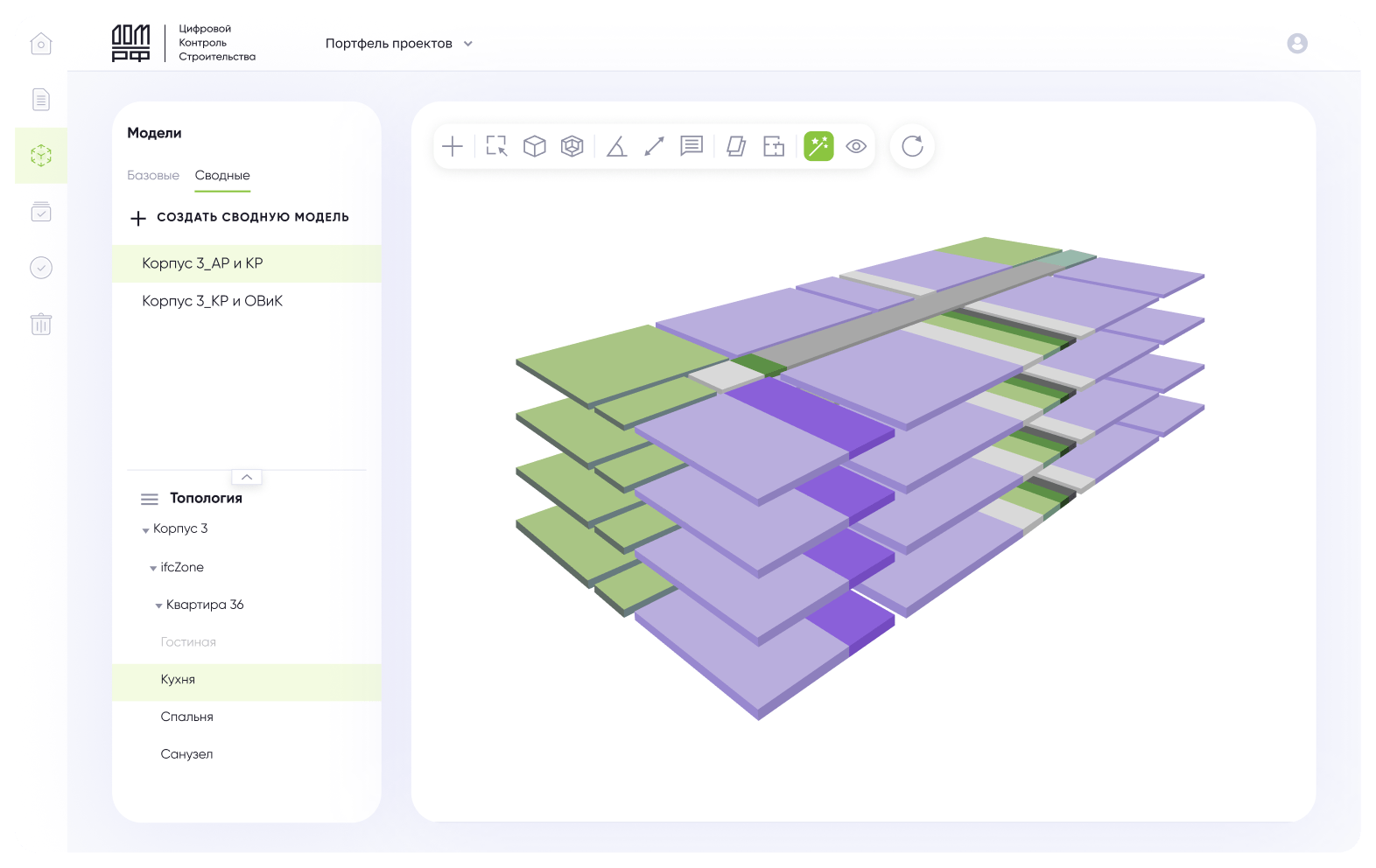Viewport: 1376px width, 868px height.
Task: Click the section plane tool icon
Action: [736, 146]
